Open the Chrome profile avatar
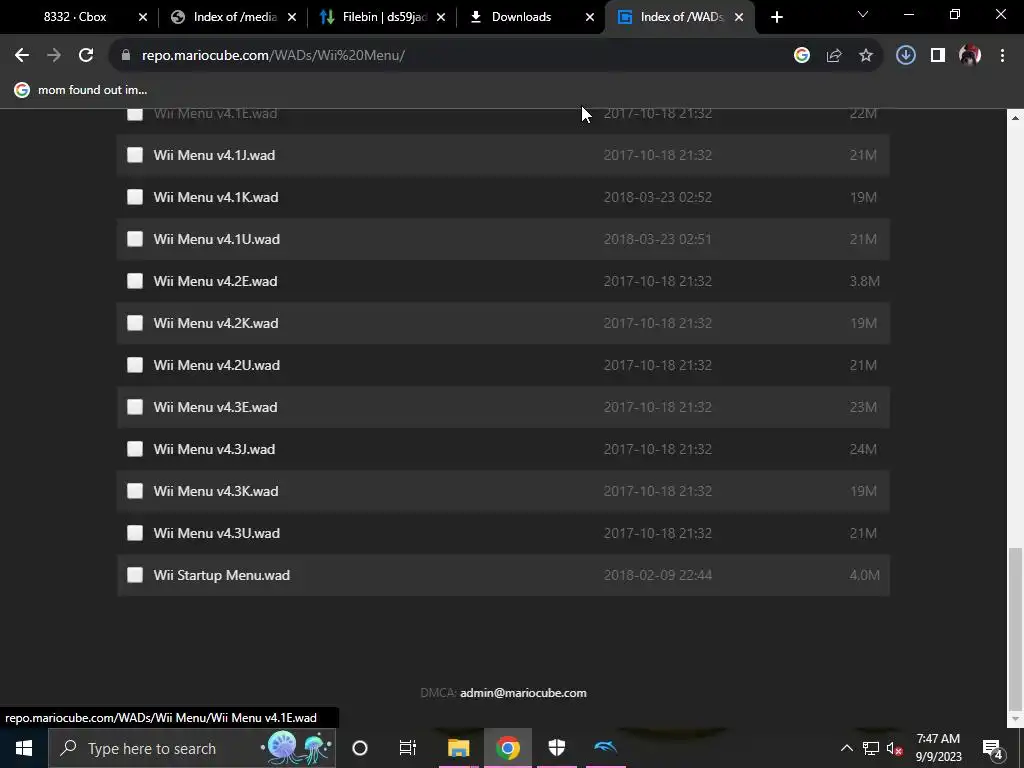This screenshot has width=1024, height=768. pyautogui.click(x=970, y=56)
